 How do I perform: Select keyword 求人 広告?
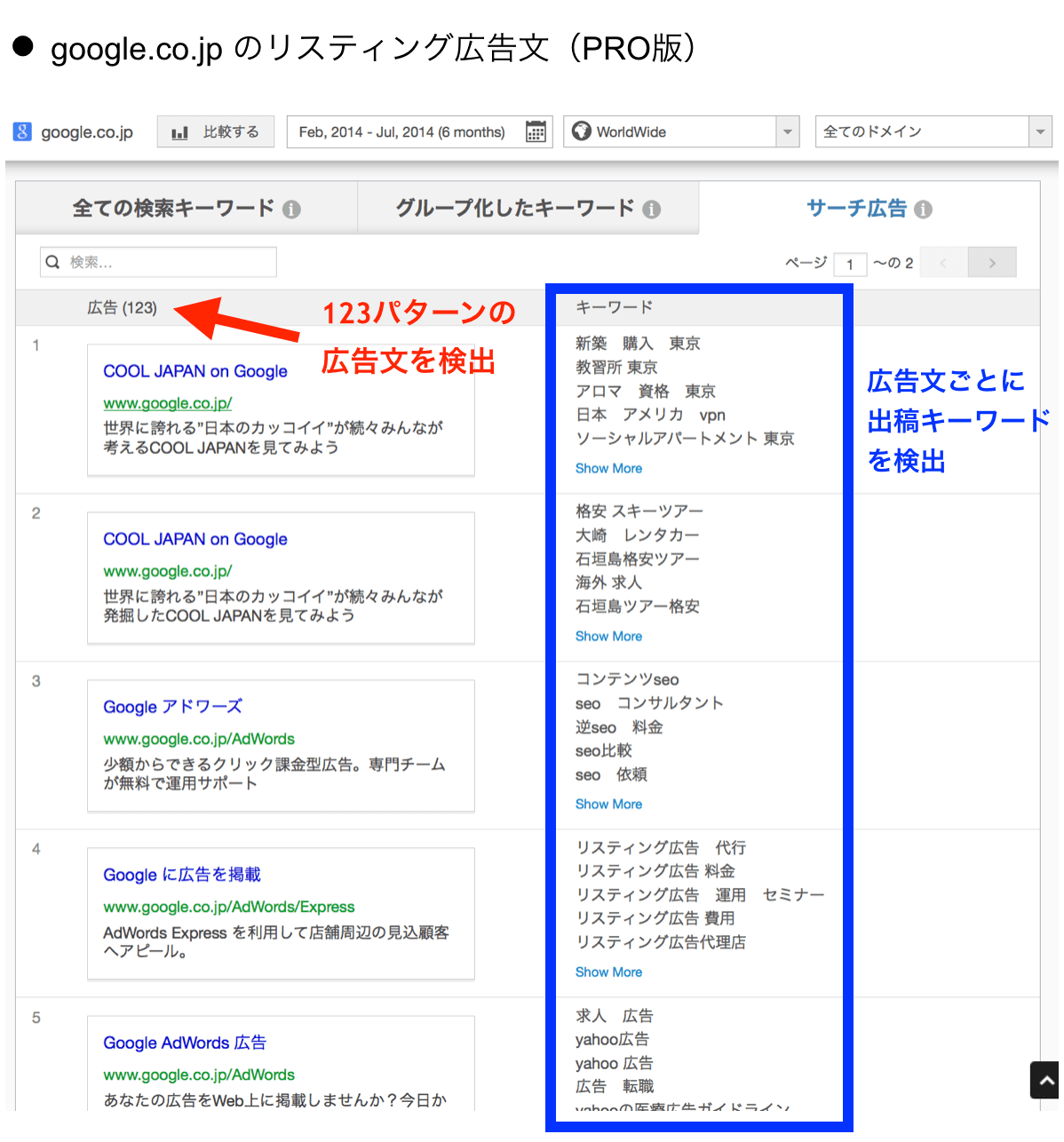pos(614,1015)
